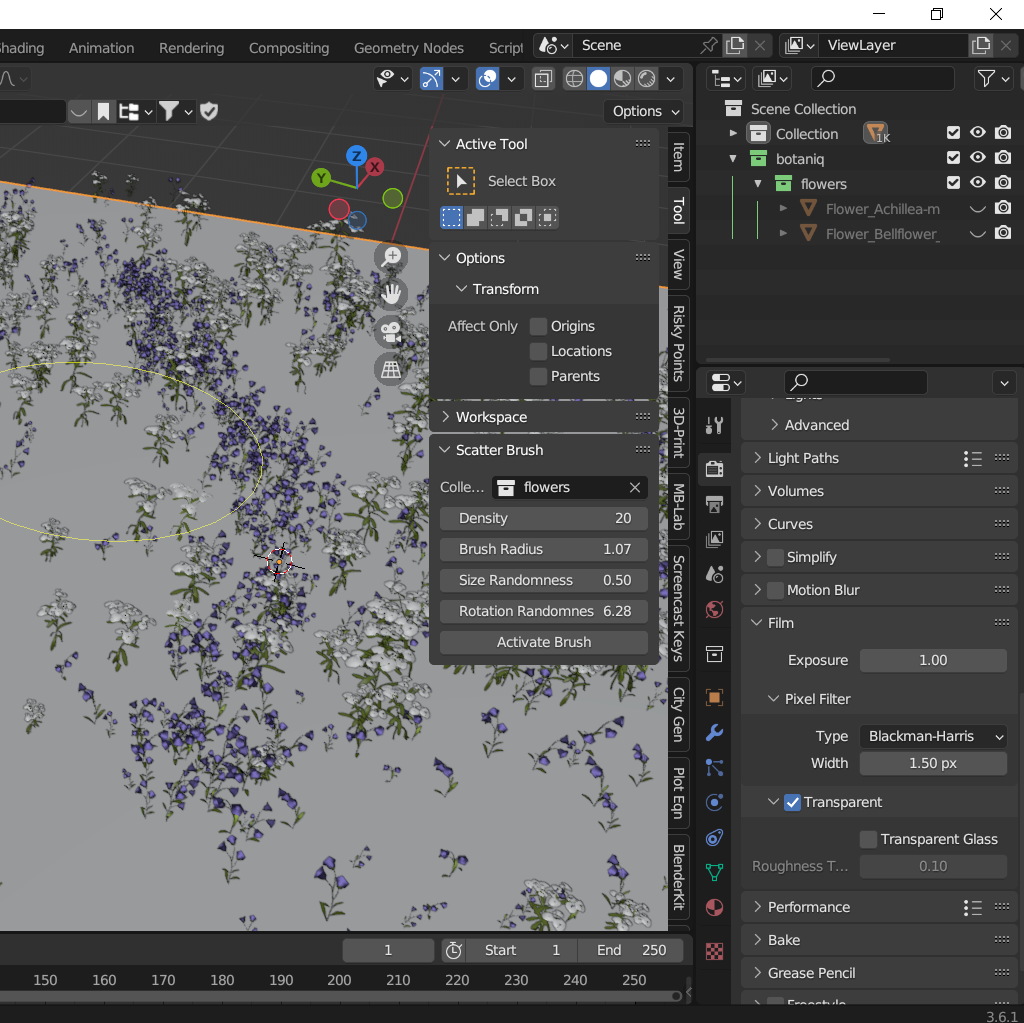This screenshot has width=1024, height=1023.
Task: Expand the Flower_Bellflower object in outliner
Action: [x=784, y=232]
